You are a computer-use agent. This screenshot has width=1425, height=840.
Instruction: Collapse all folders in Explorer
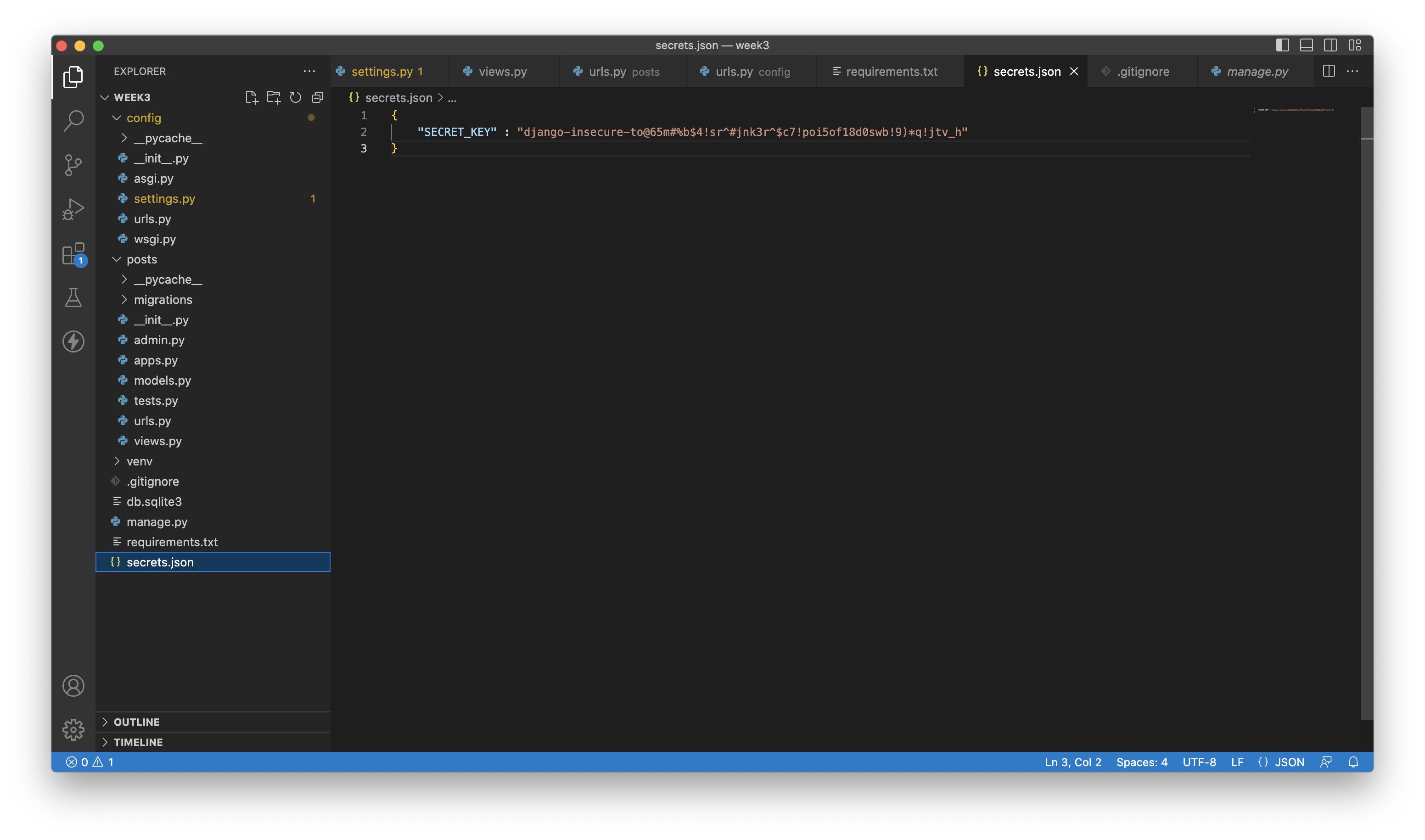317,97
